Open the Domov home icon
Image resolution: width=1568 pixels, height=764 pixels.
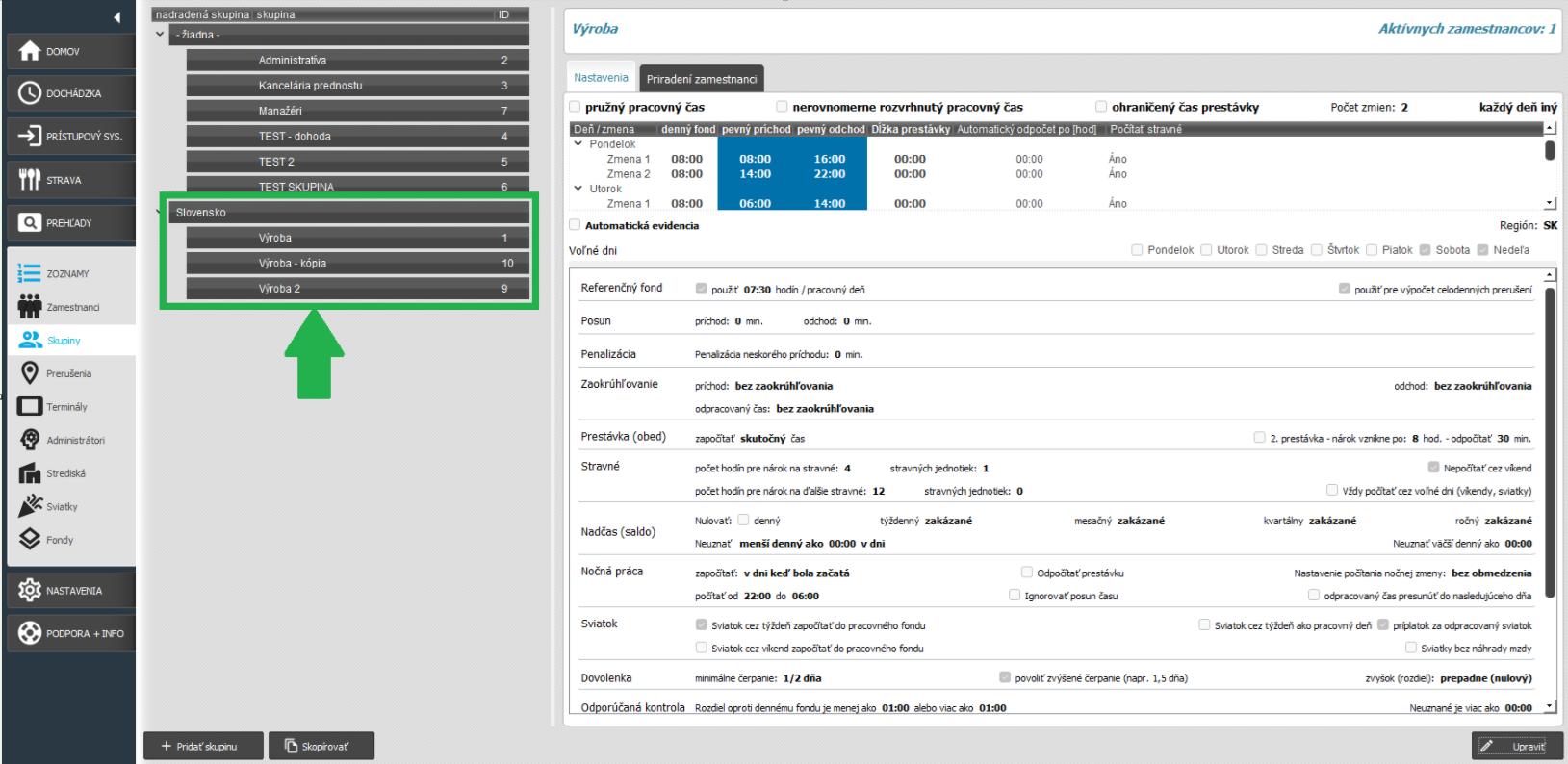pyautogui.click(x=30, y=52)
